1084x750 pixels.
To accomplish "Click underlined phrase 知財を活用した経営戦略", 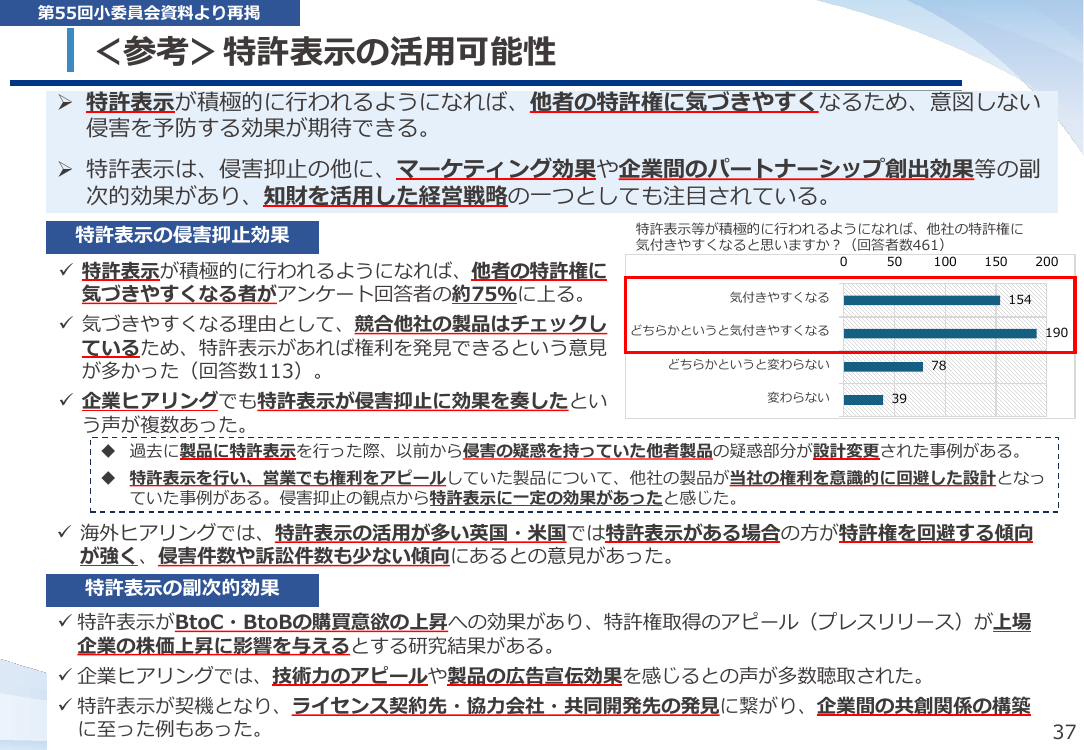I will click(x=385, y=196).
